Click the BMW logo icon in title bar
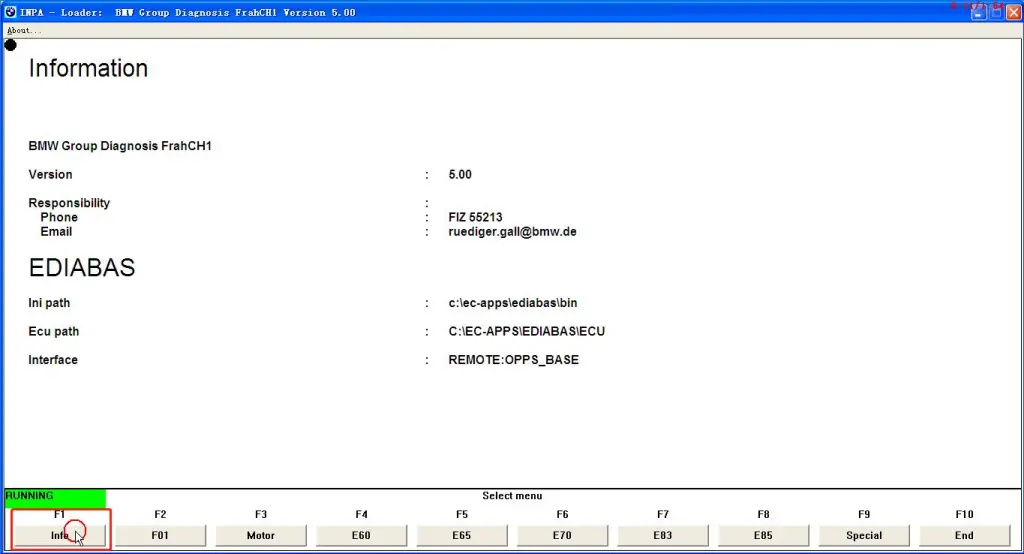Viewport: 1024px width, 554px height. click(x=10, y=12)
